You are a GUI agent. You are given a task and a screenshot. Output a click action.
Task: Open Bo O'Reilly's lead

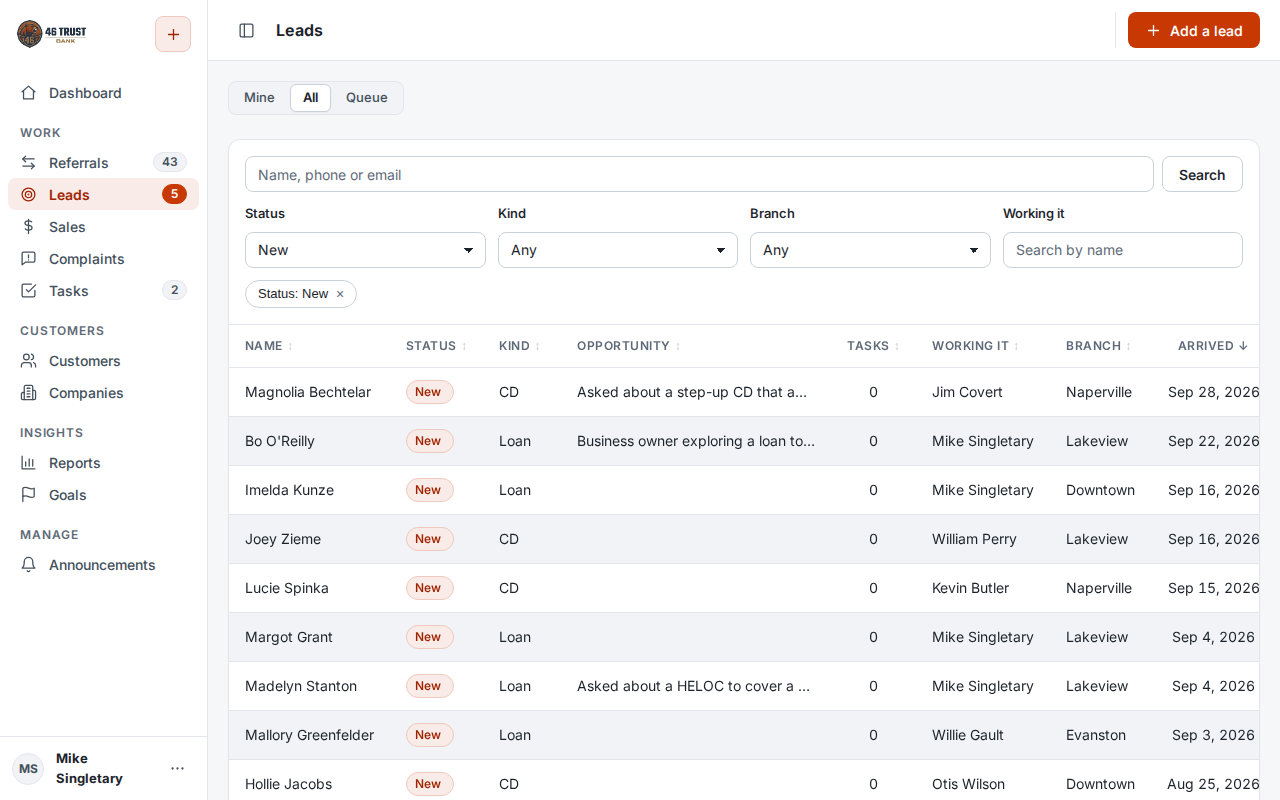click(280, 441)
